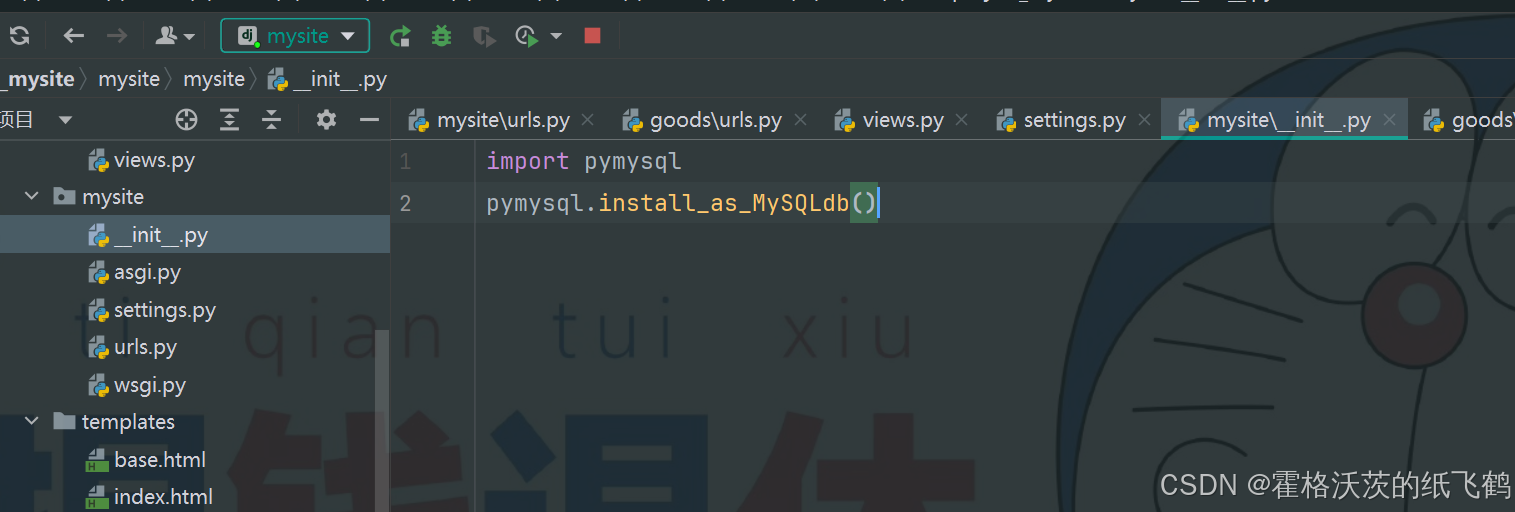This screenshot has height=512, width=1515.
Task: Close the goods\urls.py tab
Action: 800,121
